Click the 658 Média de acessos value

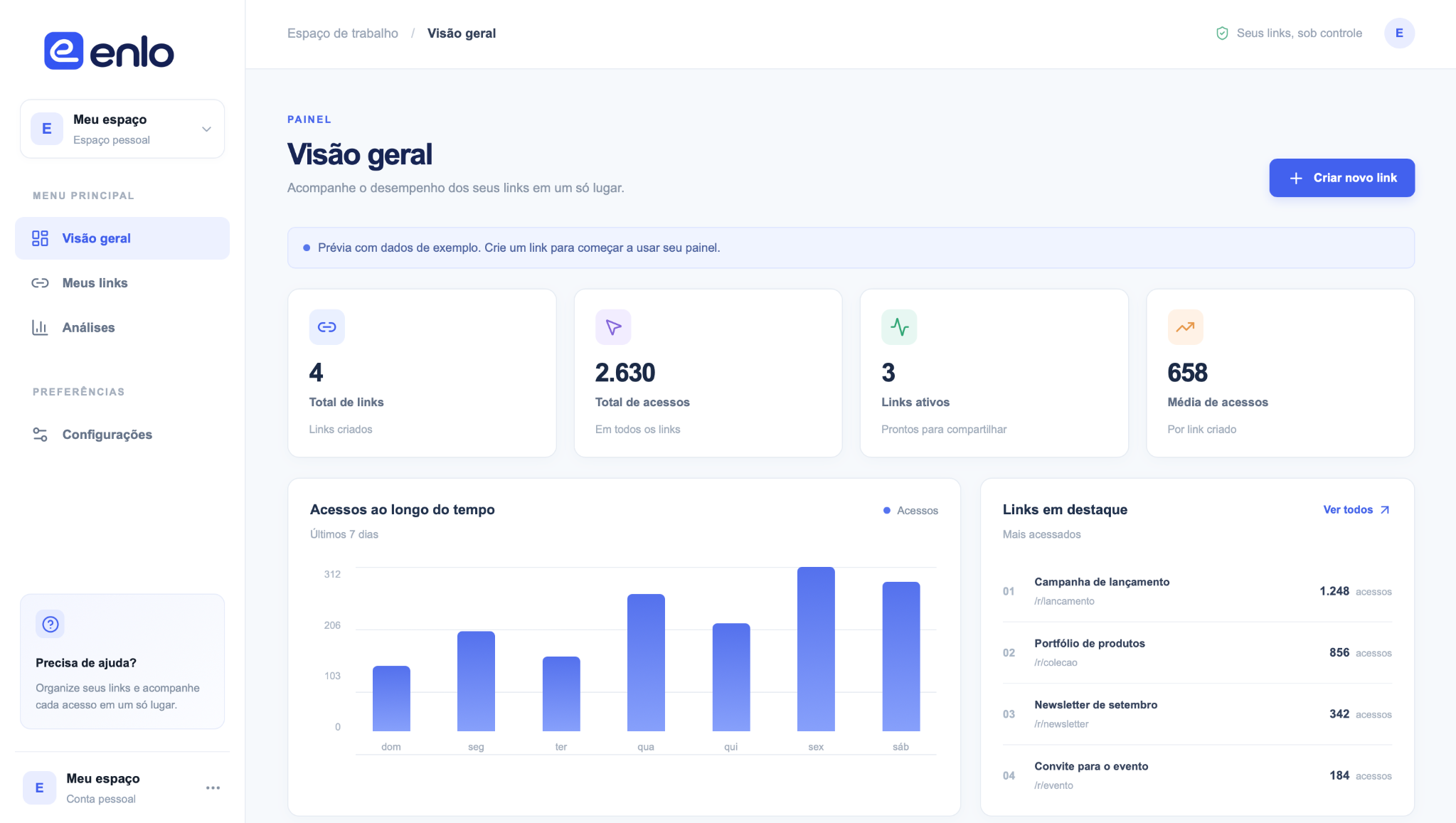point(1187,373)
